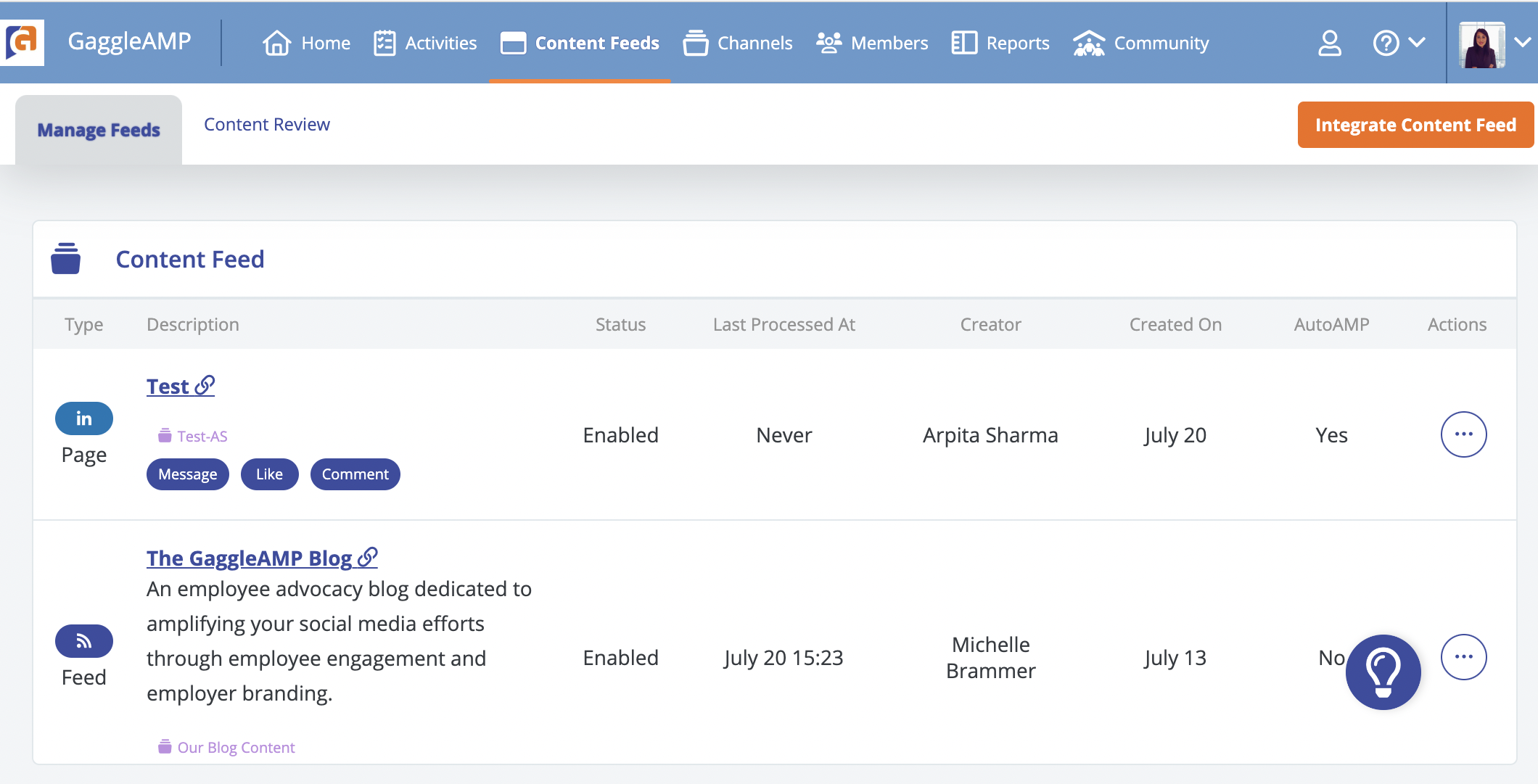
Task: Open the help question mark icon
Action: point(1386,43)
